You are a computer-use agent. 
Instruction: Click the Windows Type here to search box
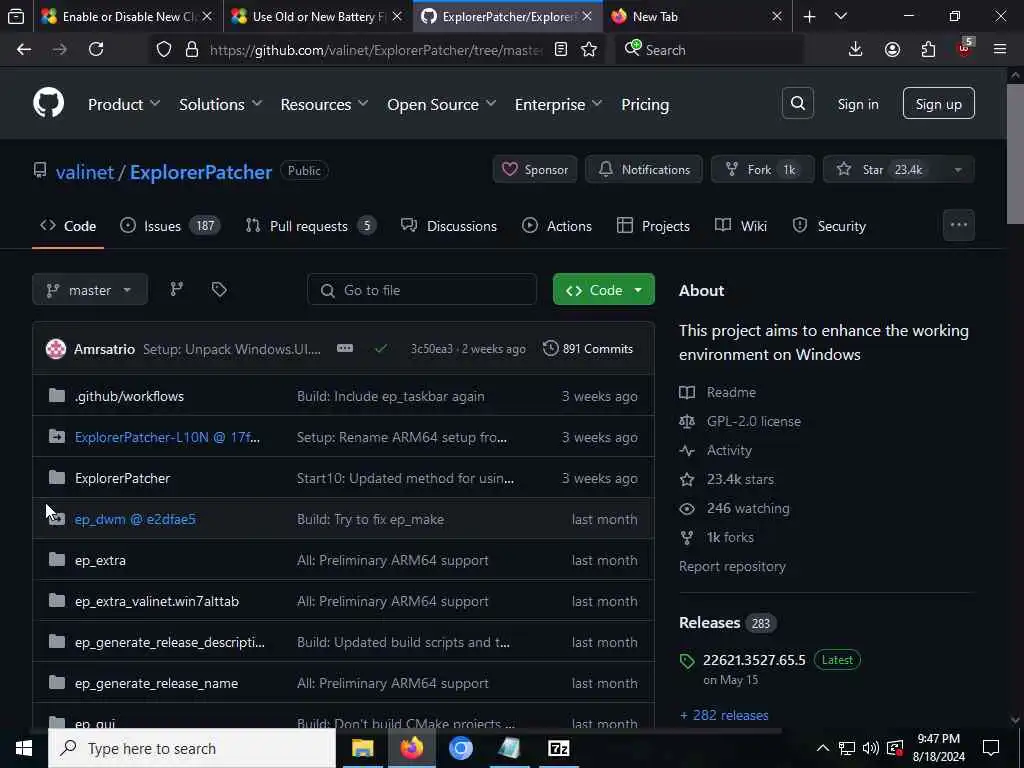(x=192, y=748)
